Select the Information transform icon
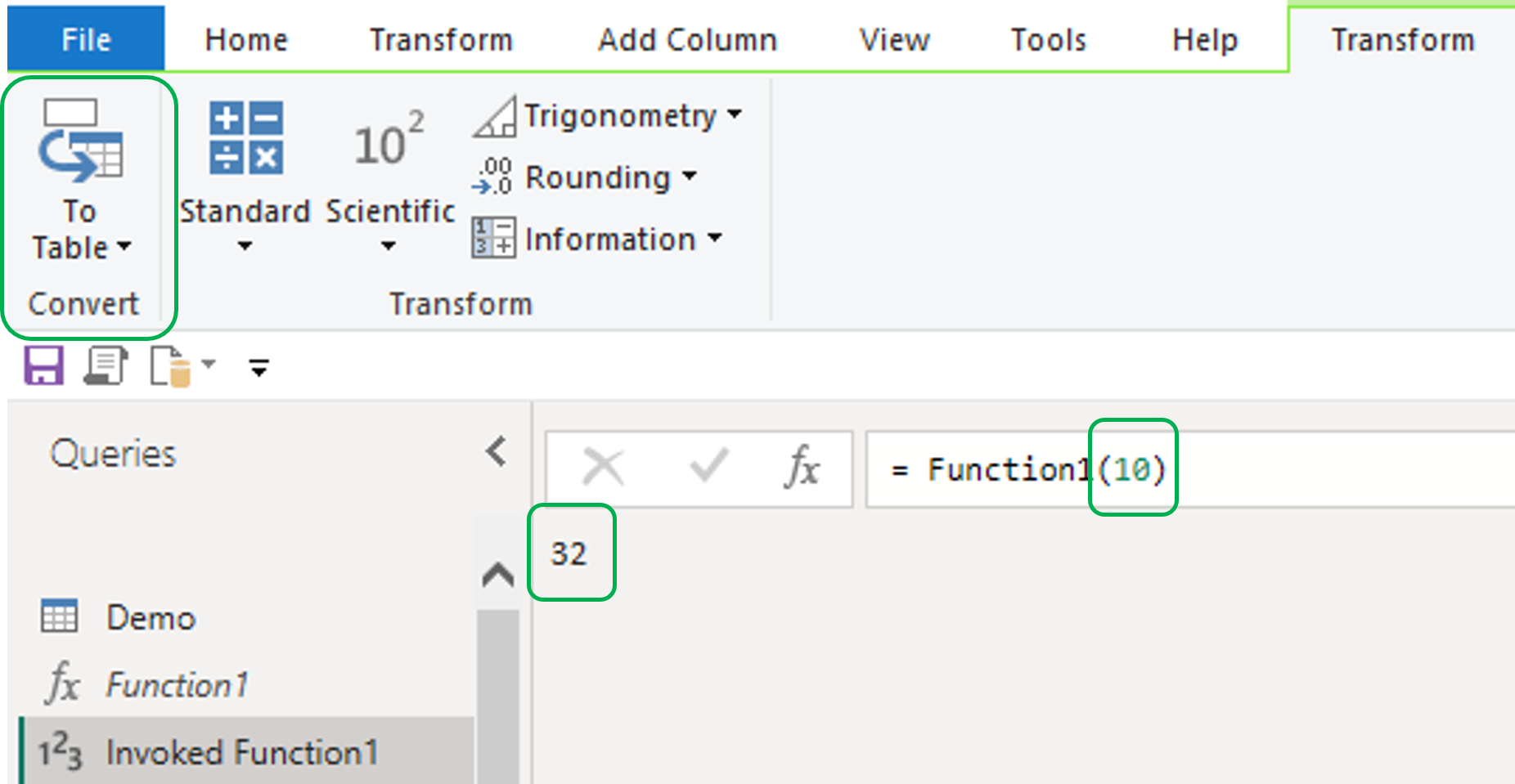This screenshot has width=1515, height=784. point(493,238)
